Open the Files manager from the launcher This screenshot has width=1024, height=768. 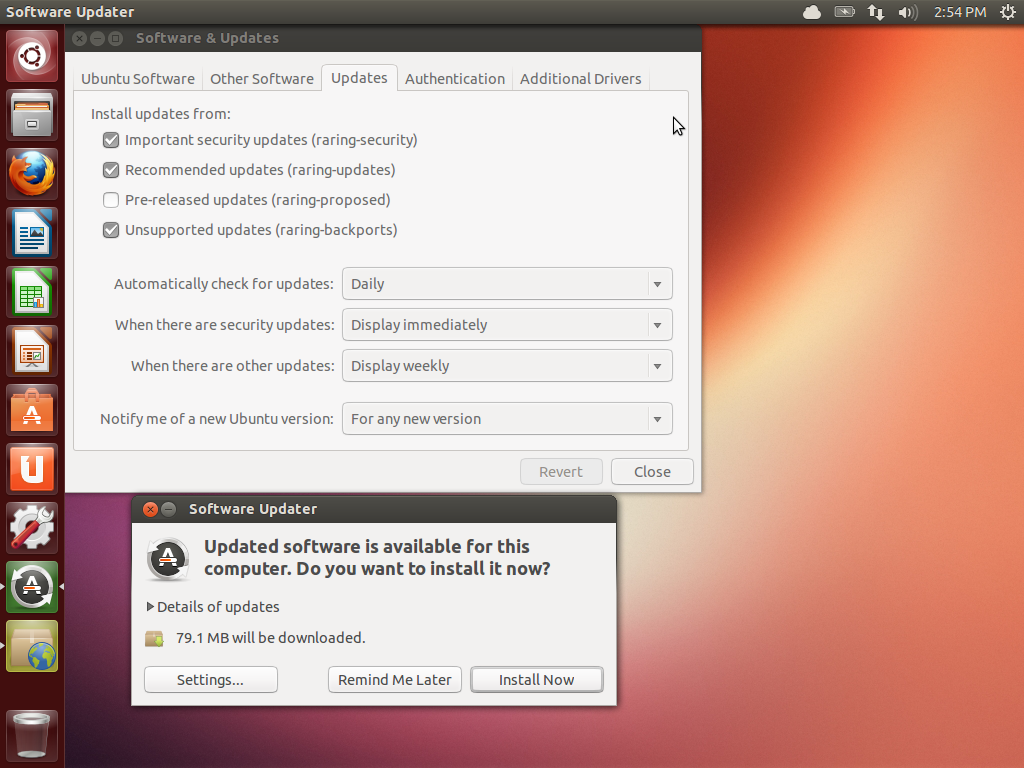[x=32, y=115]
